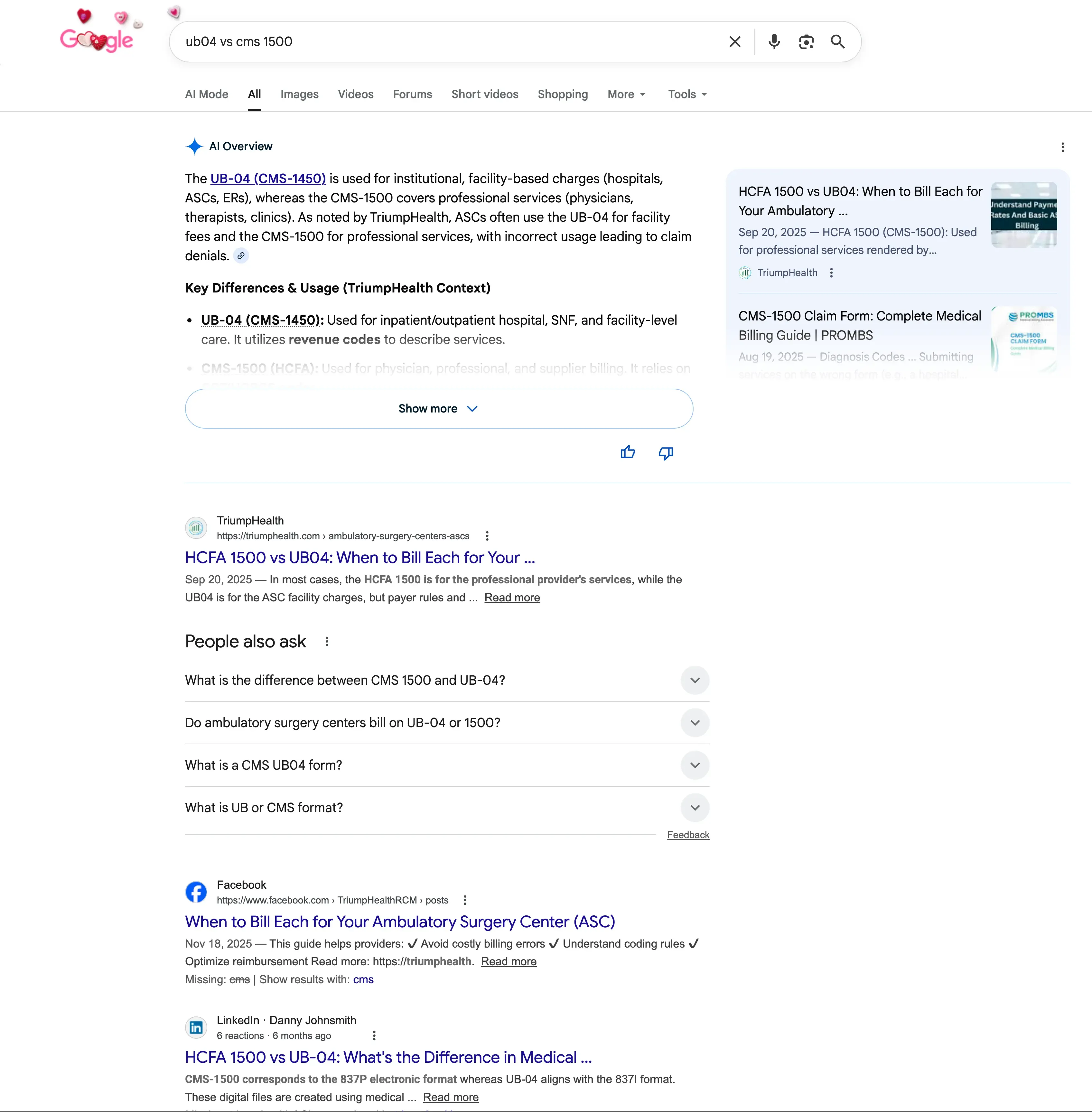The image size is (1092, 1112).
Task: Switch to the Images tab
Action: click(299, 94)
